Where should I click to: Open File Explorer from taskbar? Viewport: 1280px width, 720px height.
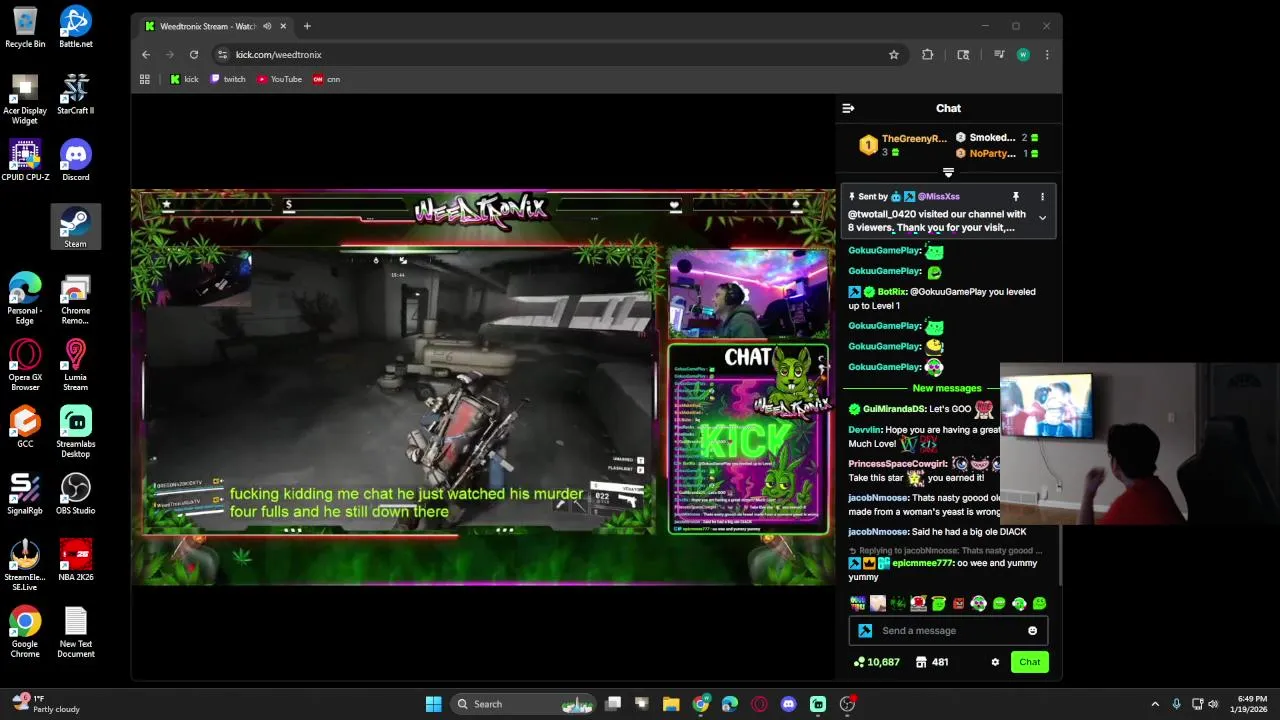671,704
